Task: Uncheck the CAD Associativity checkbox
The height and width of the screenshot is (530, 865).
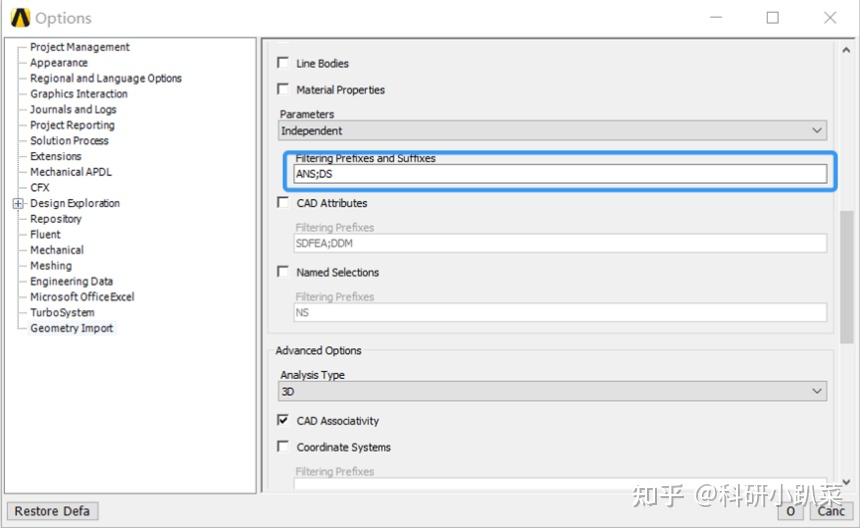Action: point(282,420)
